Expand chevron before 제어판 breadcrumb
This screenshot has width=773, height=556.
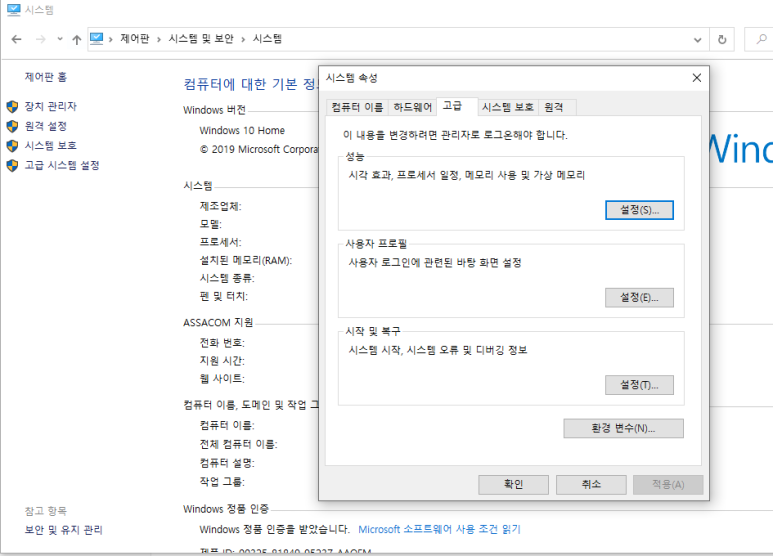(110, 39)
